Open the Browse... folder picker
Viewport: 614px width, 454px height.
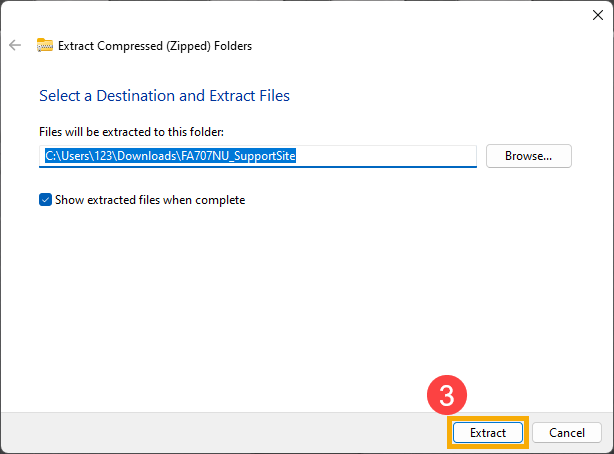[529, 156]
